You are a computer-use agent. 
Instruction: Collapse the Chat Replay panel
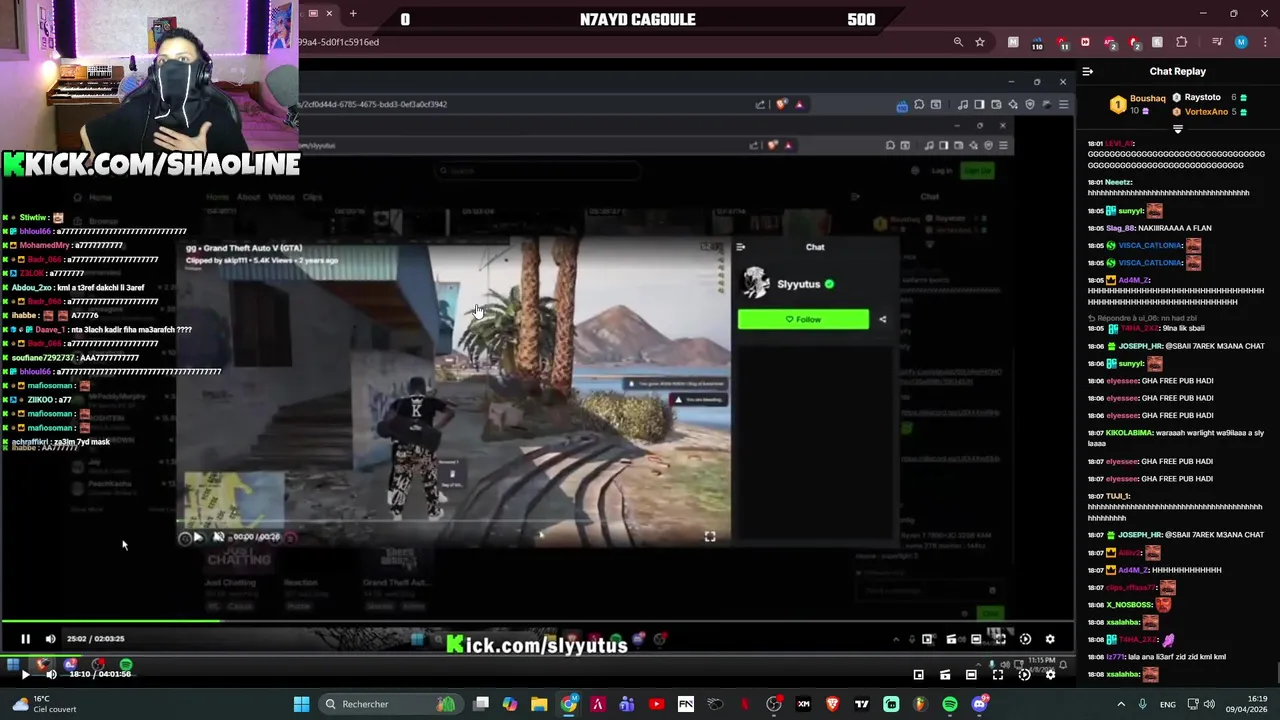[x=1088, y=71]
